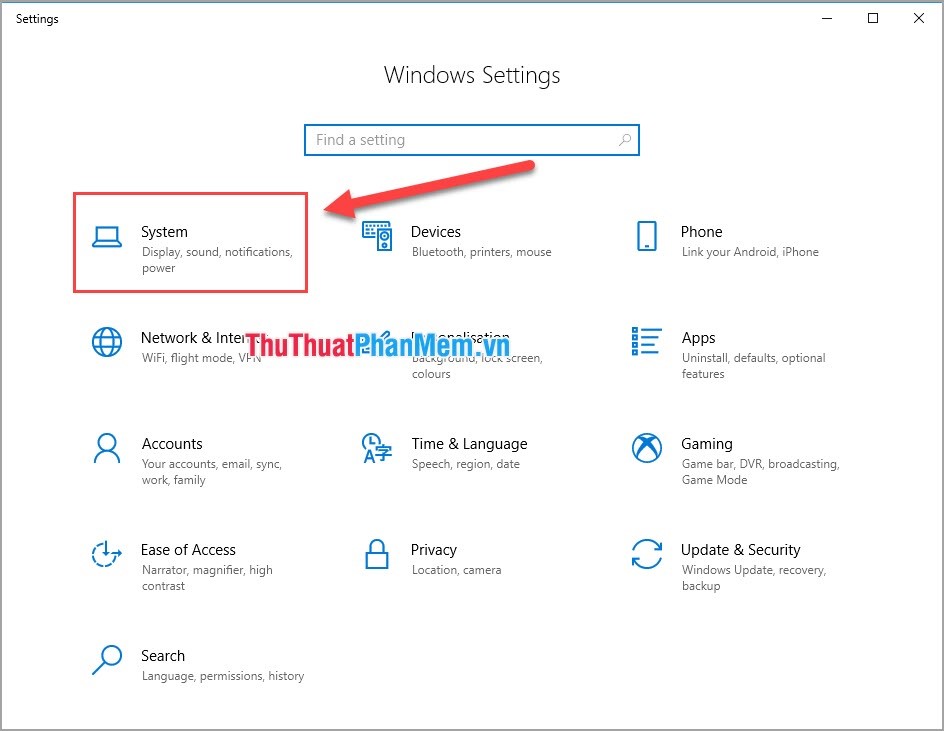944x731 pixels.
Task: Click the ThuThuatPhanMem.vn watermark
Action: (380, 345)
